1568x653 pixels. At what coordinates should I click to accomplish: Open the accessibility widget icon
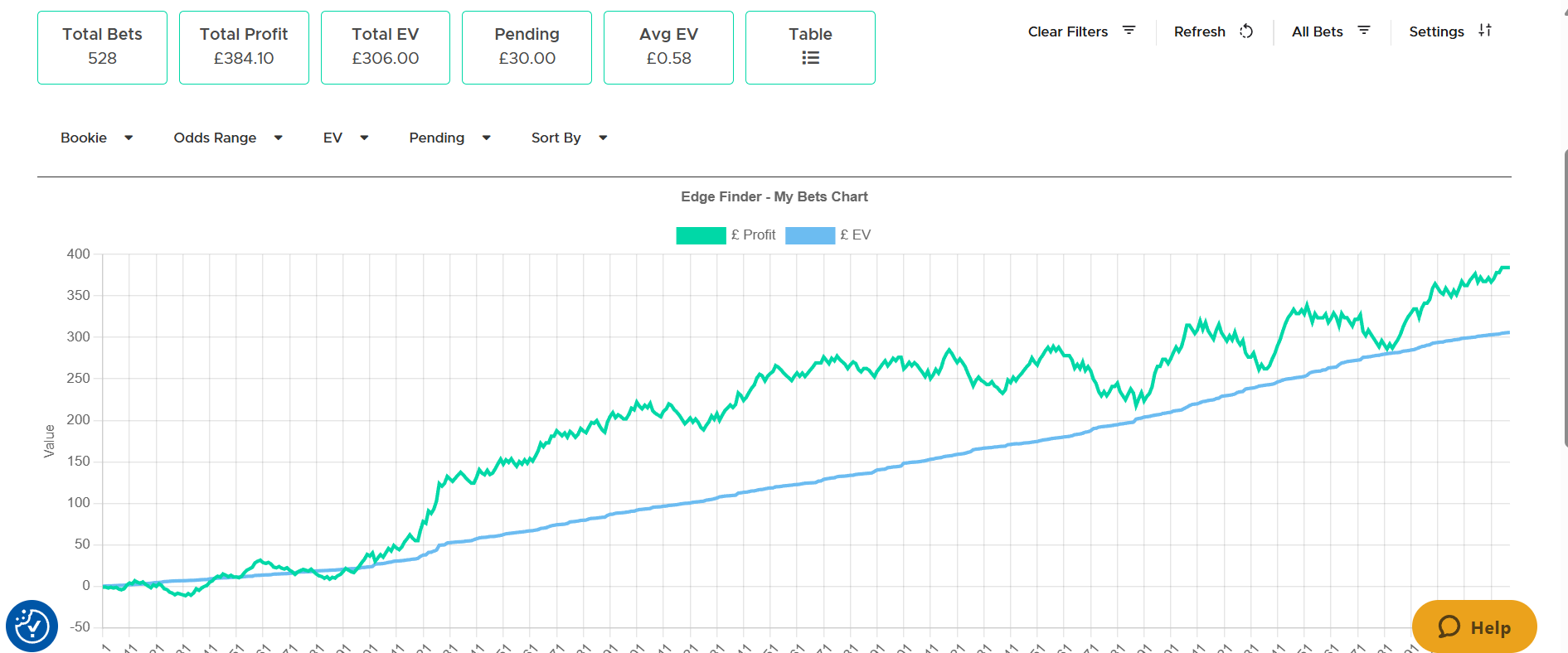[x=32, y=626]
